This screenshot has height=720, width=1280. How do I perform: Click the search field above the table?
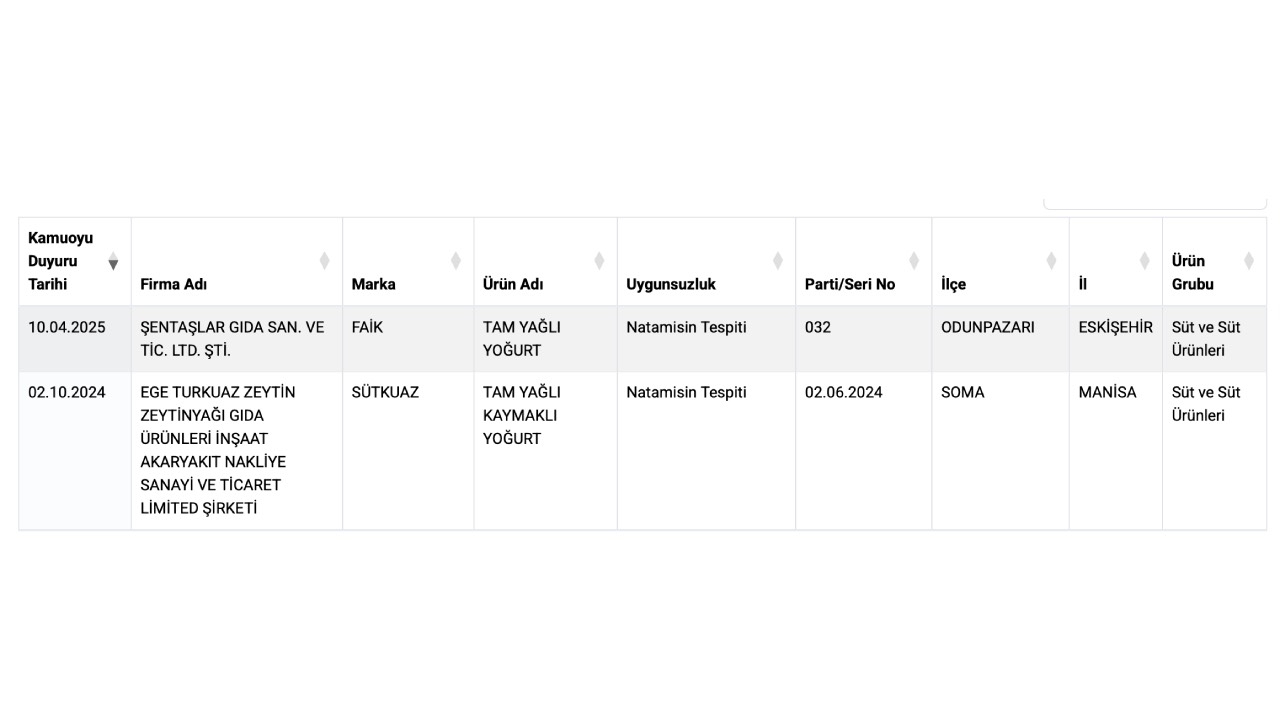(1155, 202)
